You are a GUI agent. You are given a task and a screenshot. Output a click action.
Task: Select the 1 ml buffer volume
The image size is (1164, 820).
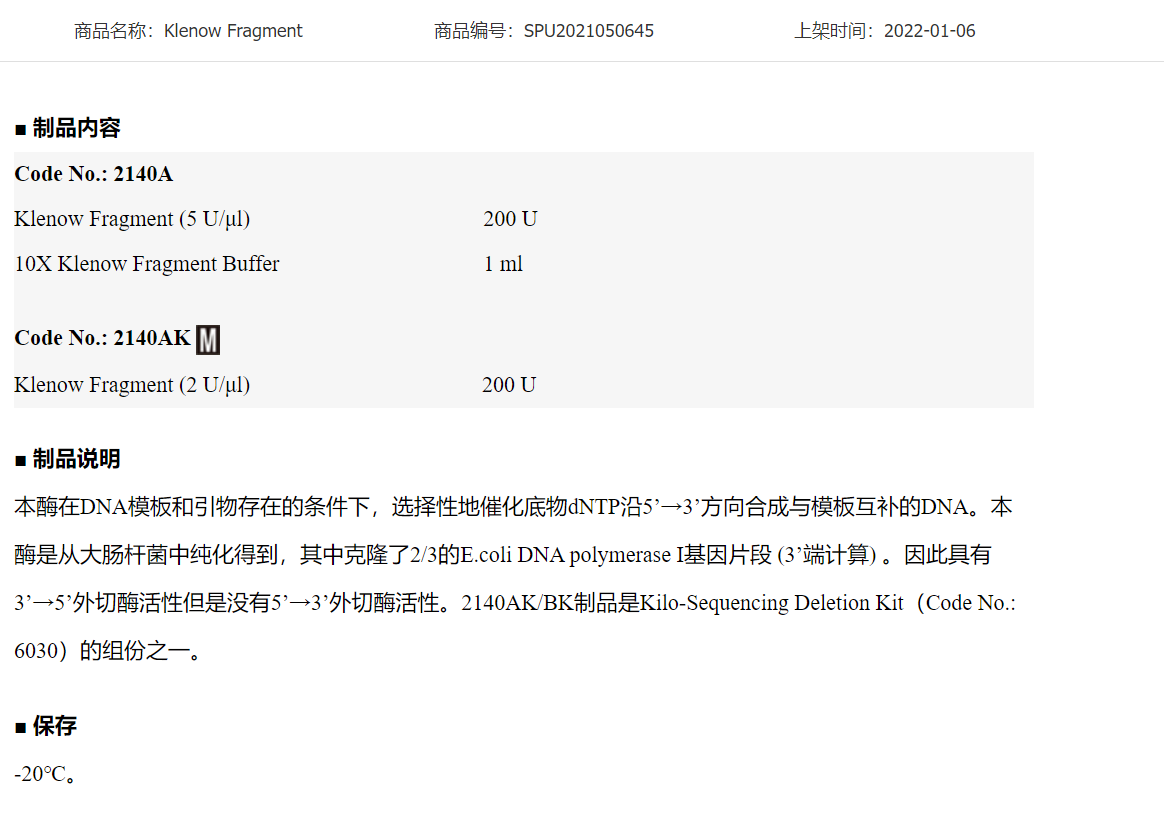click(503, 264)
